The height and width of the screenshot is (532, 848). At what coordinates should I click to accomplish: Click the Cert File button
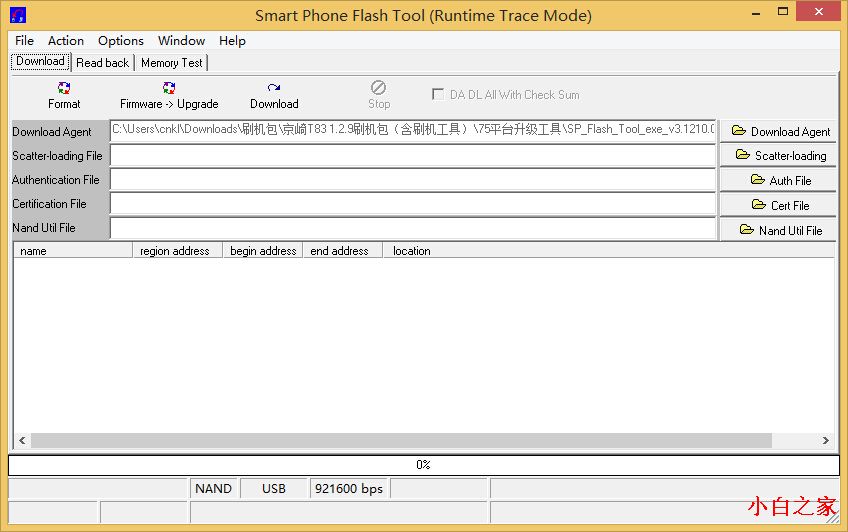pos(778,205)
